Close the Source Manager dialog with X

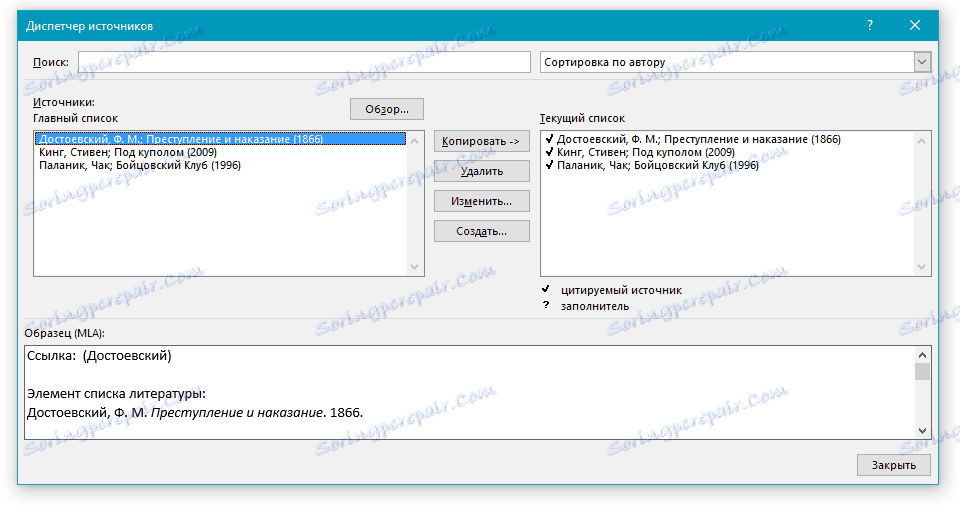915,26
